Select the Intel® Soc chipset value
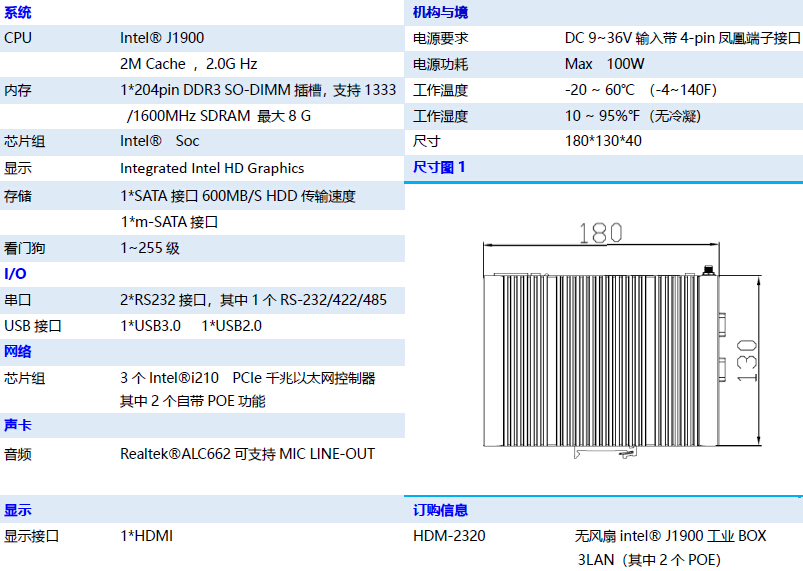803x571 pixels. tap(159, 141)
